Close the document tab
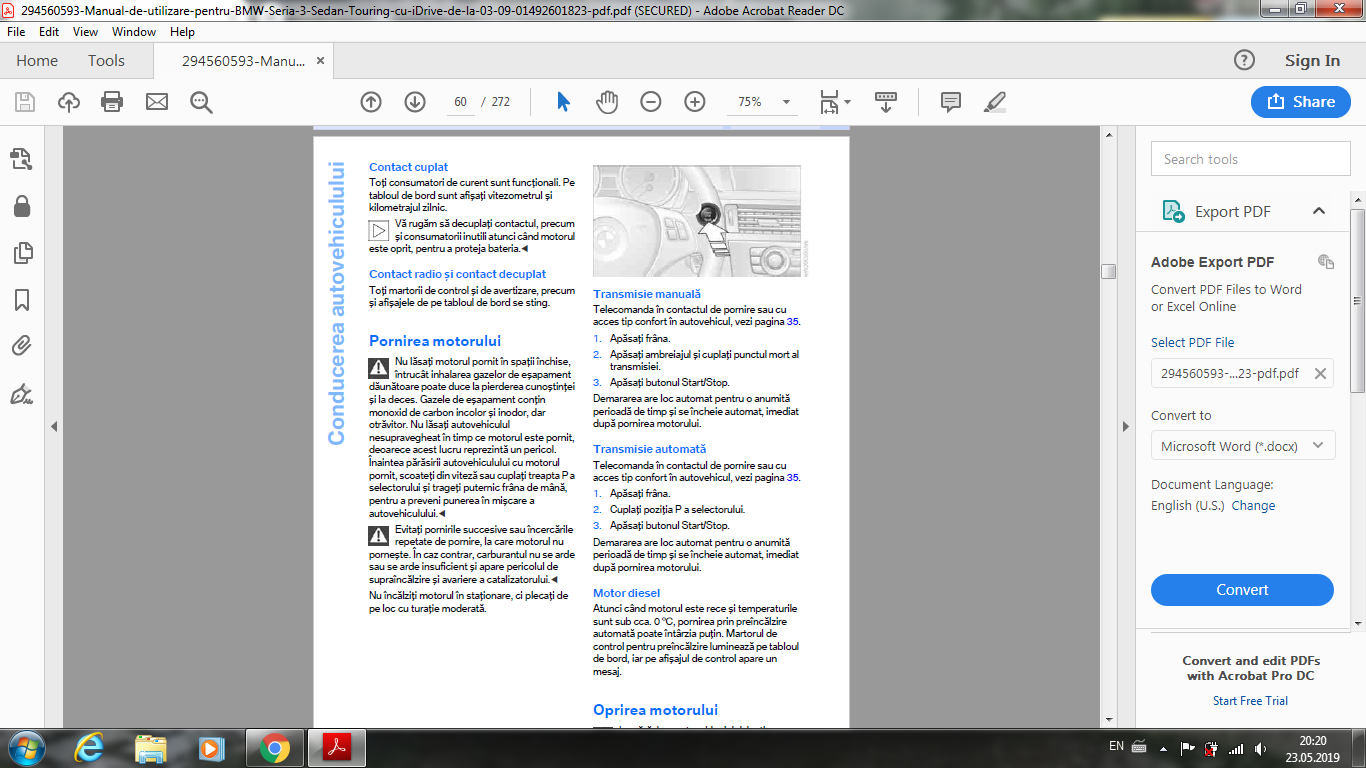The image size is (1366, 768). (321, 61)
